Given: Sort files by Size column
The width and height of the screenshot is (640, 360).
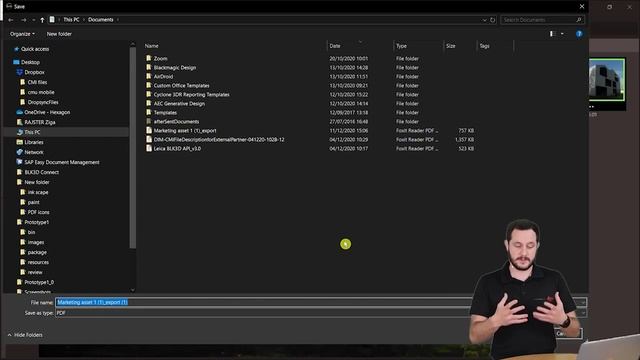Looking at the screenshot, I should point(451,46).
